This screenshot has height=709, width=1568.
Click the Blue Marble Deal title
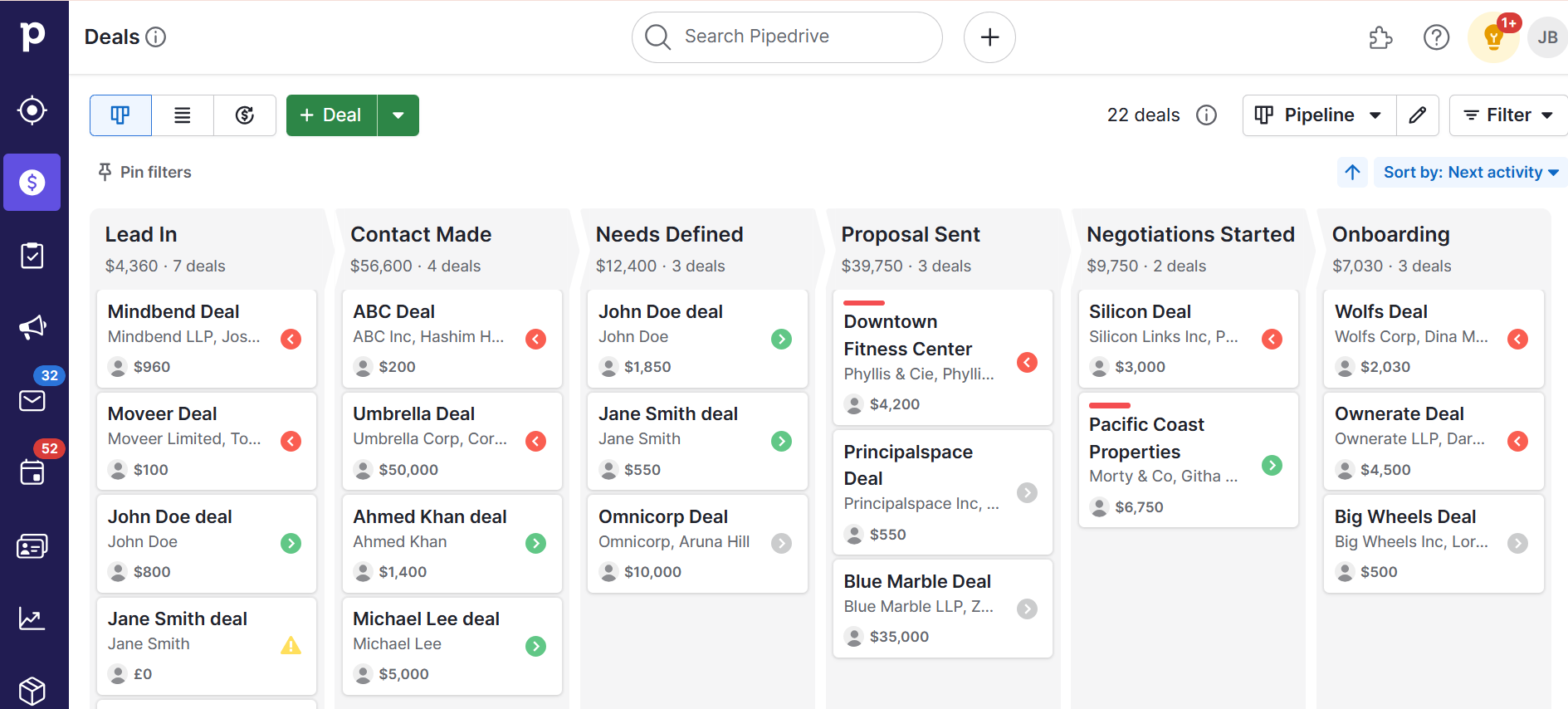point(917,581)
